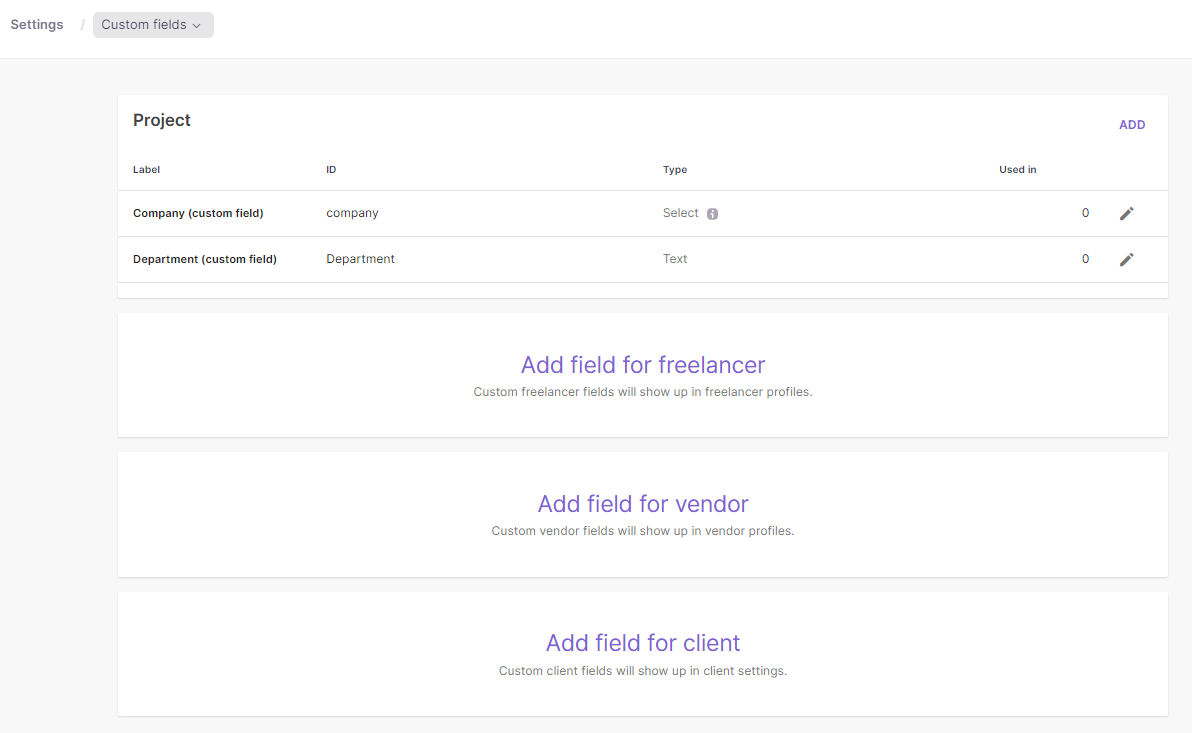Image resolution: width=1192 pixels, height=733 pixels.
Task: Click Add field for freelancer
Action: tap(643, 365)
